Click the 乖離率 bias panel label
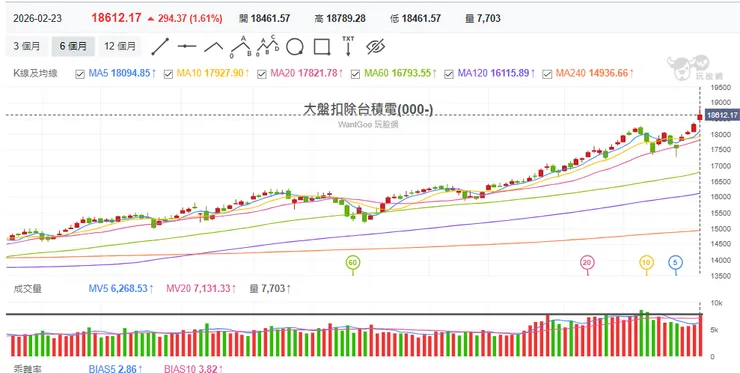 [x=27, y=369]
